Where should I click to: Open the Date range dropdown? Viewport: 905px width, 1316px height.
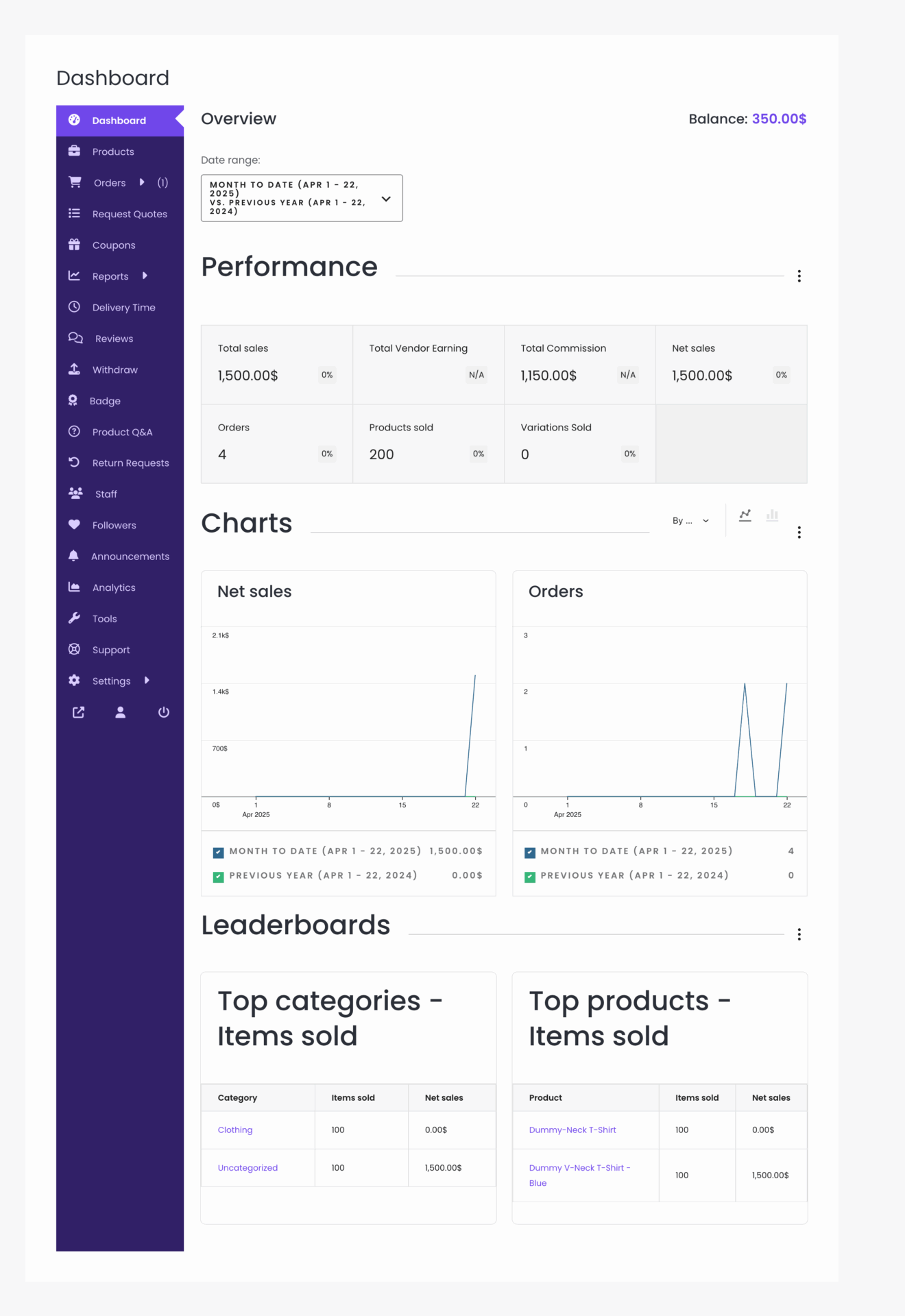point(302,198)
